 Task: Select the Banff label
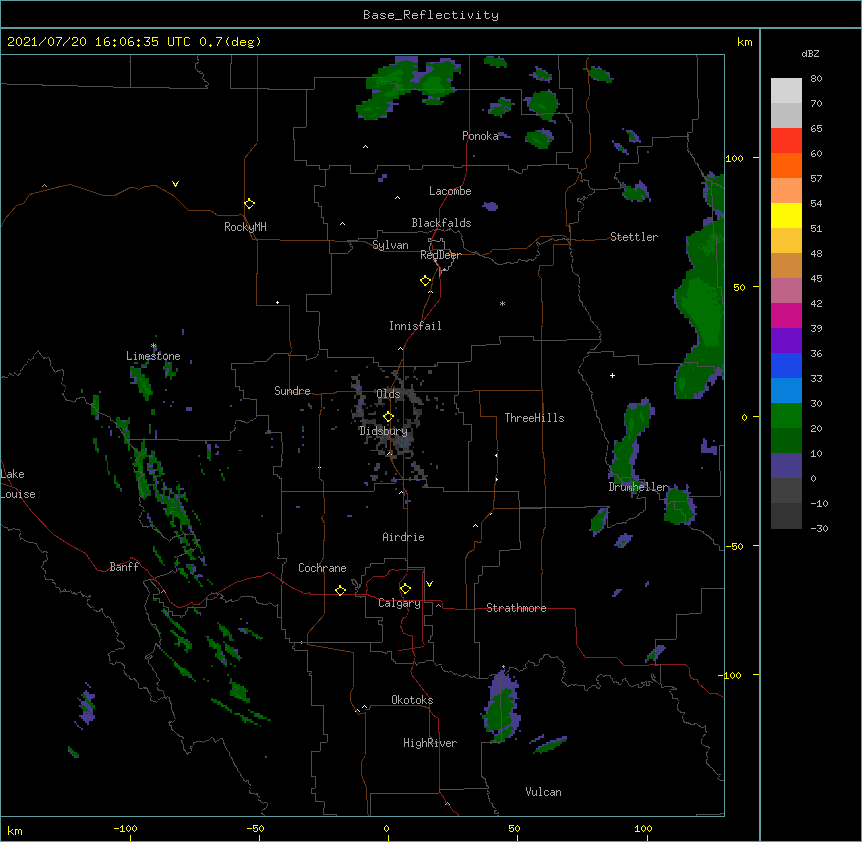click(x=124, y=567)
